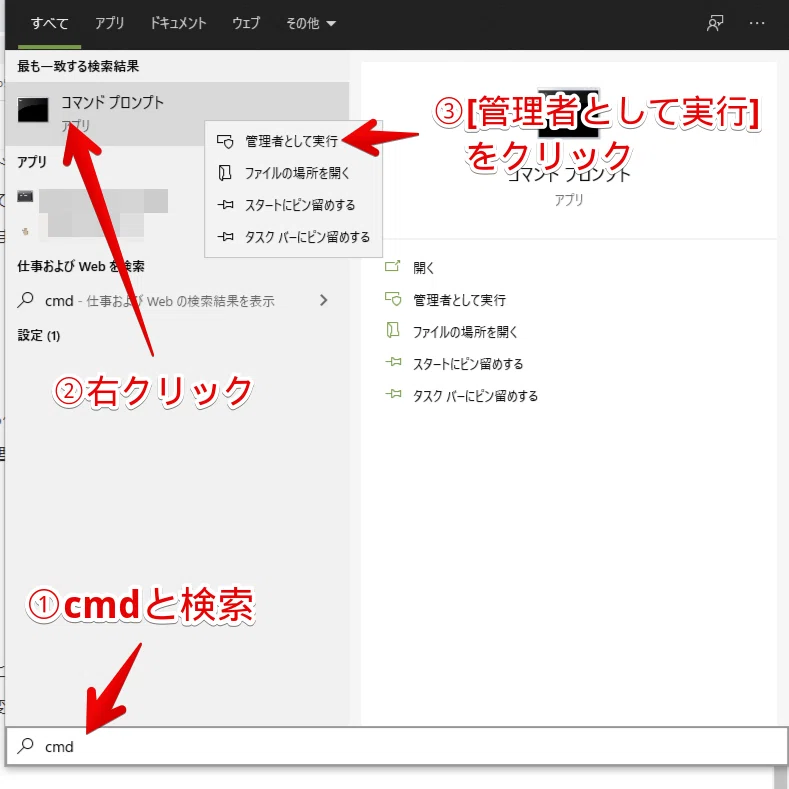
Task: Choose タスク バーにピン留めする in the context menu
Action: coord(293,237)
